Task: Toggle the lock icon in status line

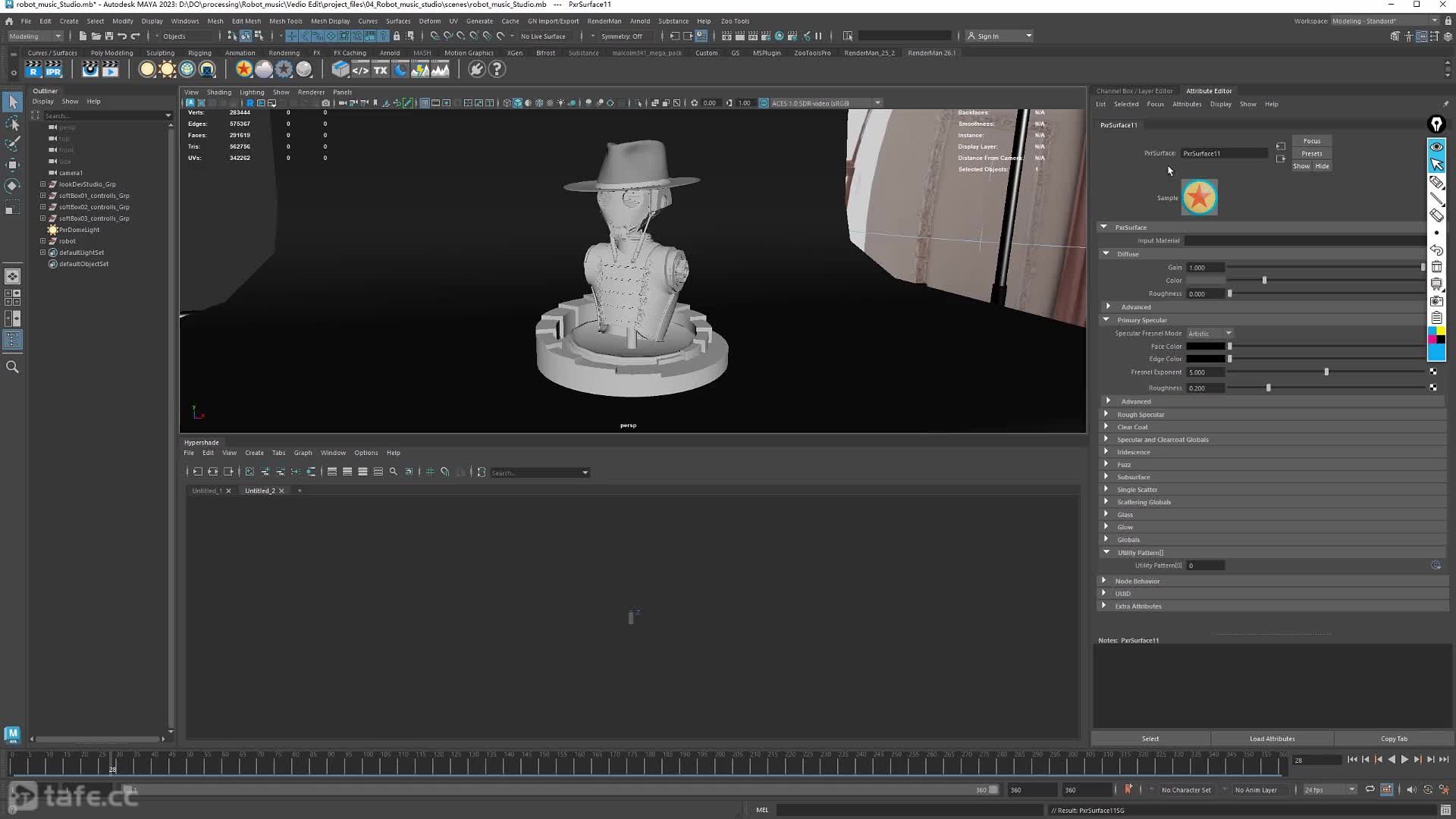Action: pyautogui.click(x=396, y=36)
